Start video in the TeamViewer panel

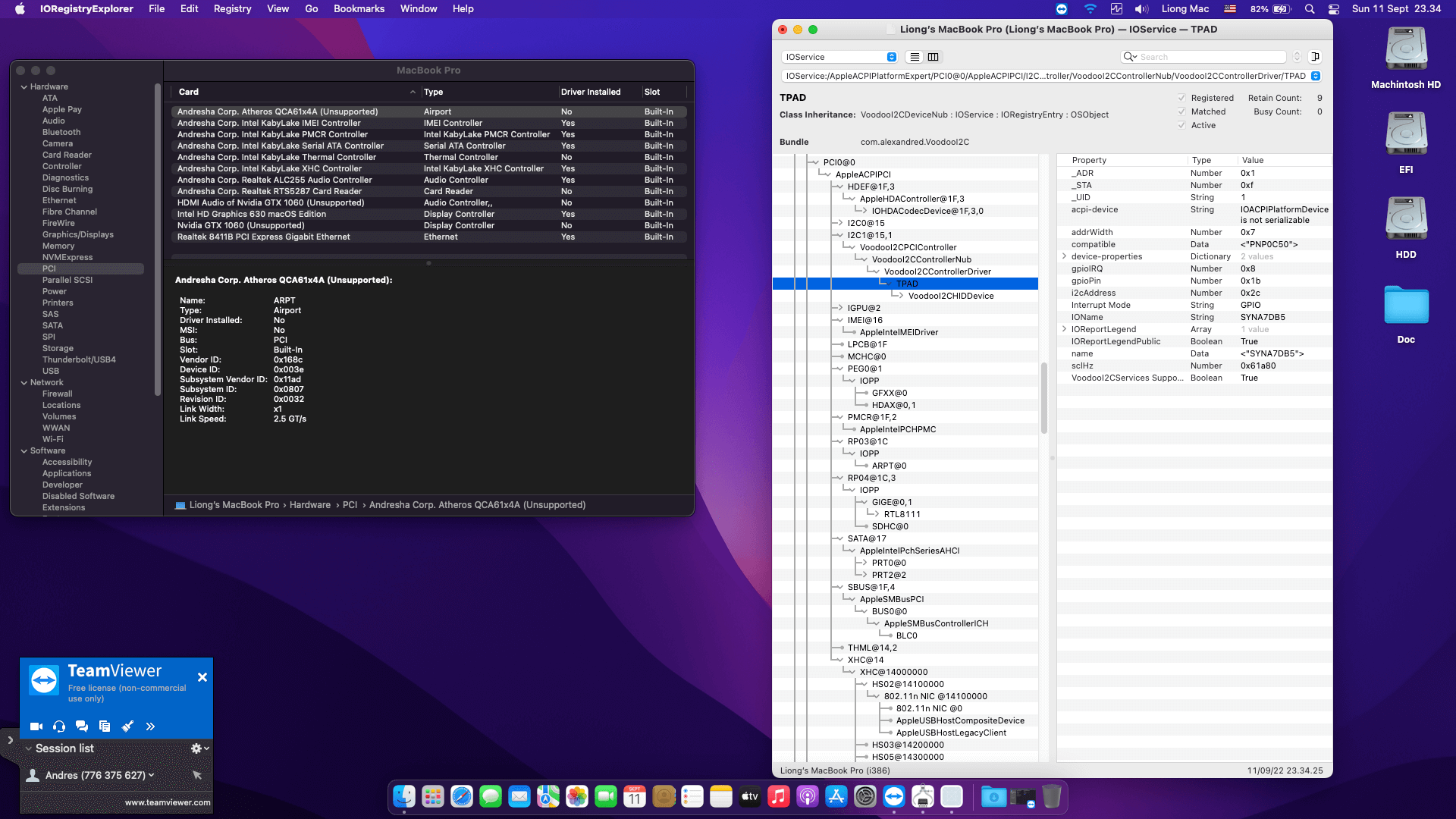(36, 726)
